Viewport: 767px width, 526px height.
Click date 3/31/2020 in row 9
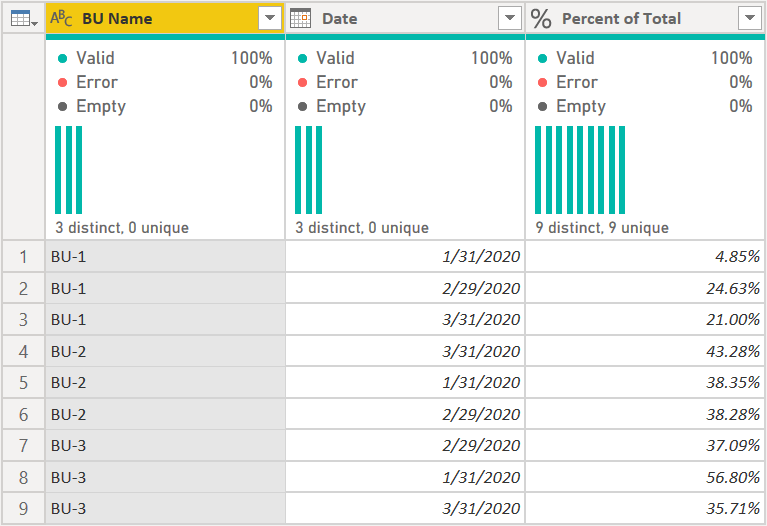[405, 508]
